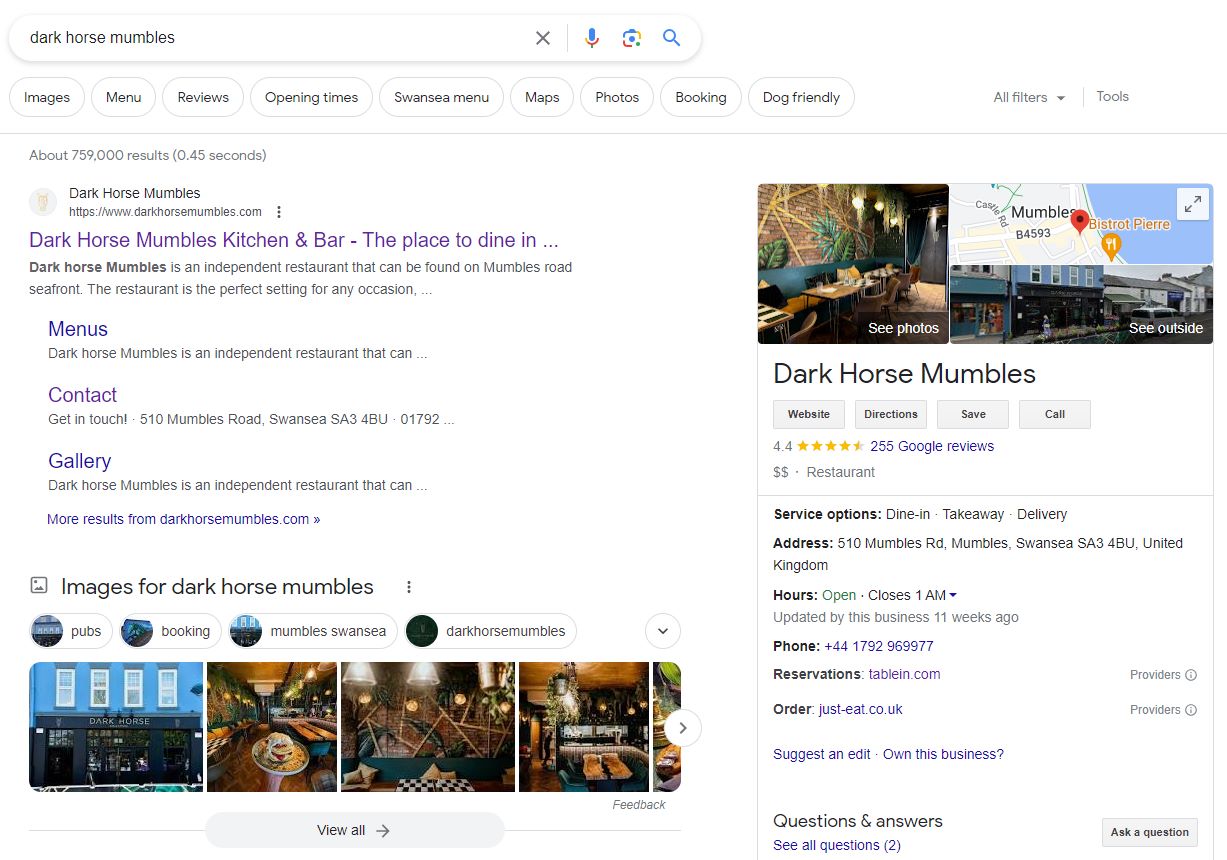Save Dark Horse Mumbles place
Viewport: 1227px width, 860px height.
pos(973,414)
